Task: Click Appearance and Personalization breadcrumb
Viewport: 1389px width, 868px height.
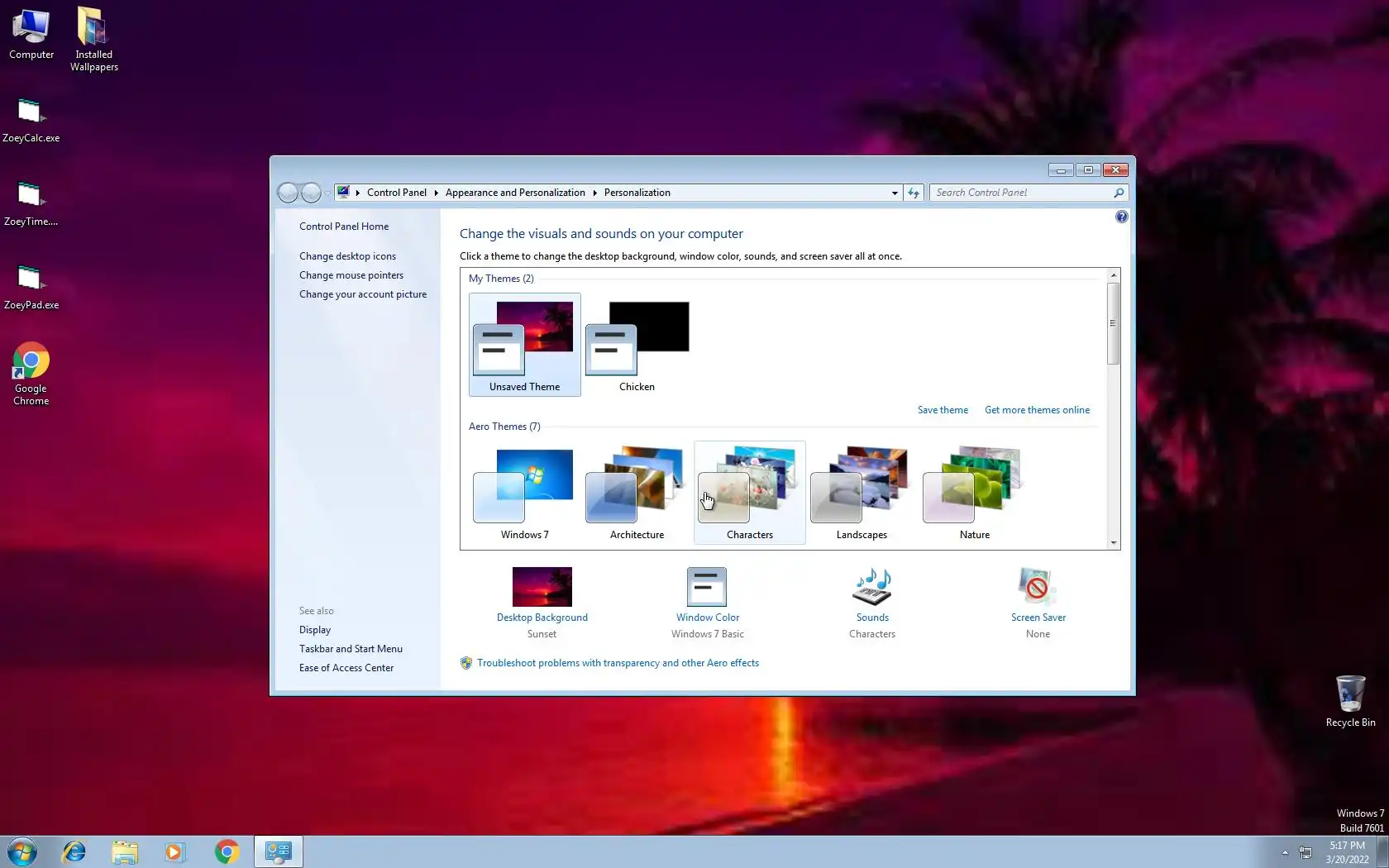Action: tap(515, 193)
